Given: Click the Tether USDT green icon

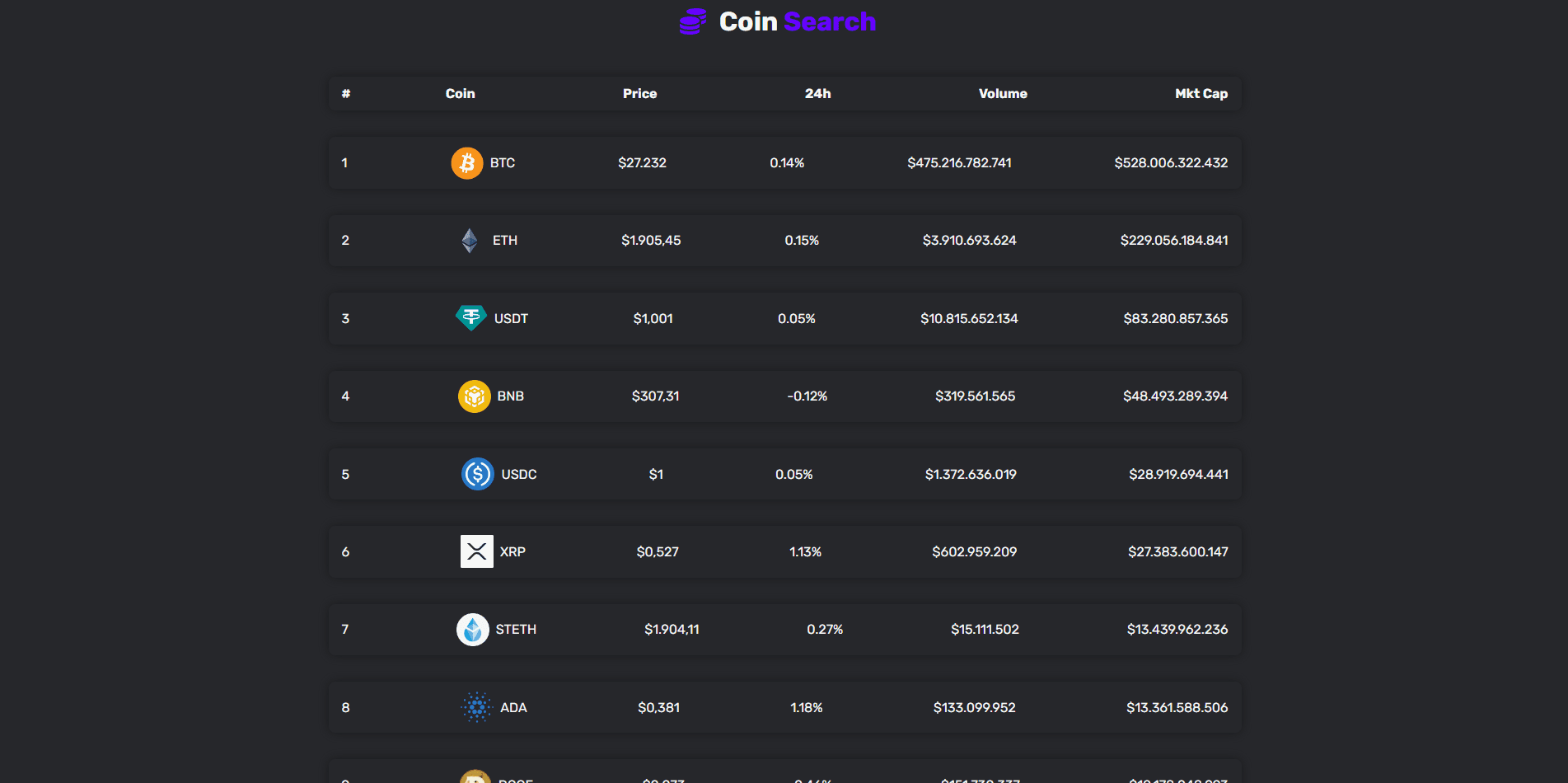Looking at the screenshot, I should click(x=471, y=318).
